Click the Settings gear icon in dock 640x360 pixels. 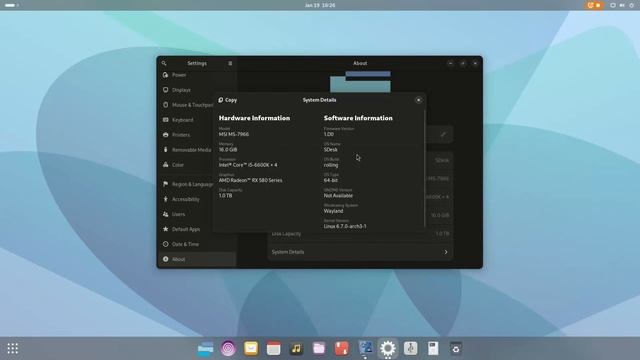point(388,349)
